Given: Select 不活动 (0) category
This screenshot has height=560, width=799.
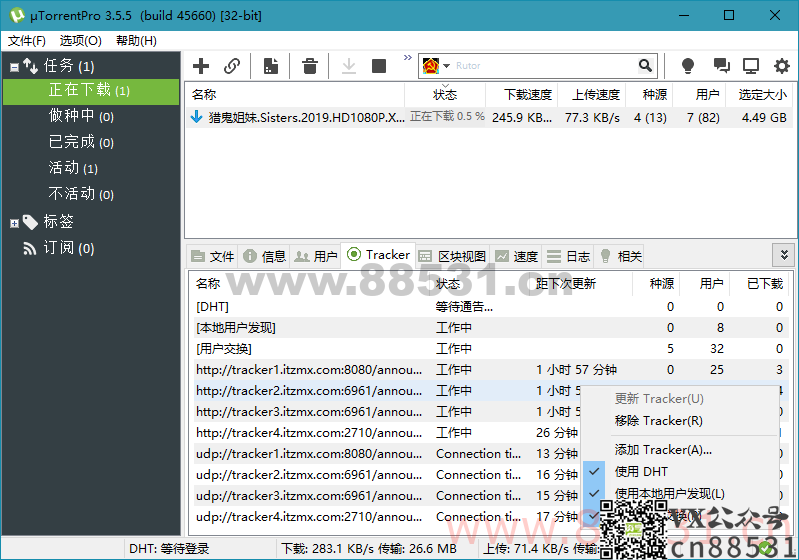Looking at the screenshot, I should click(x=81, y=194).
